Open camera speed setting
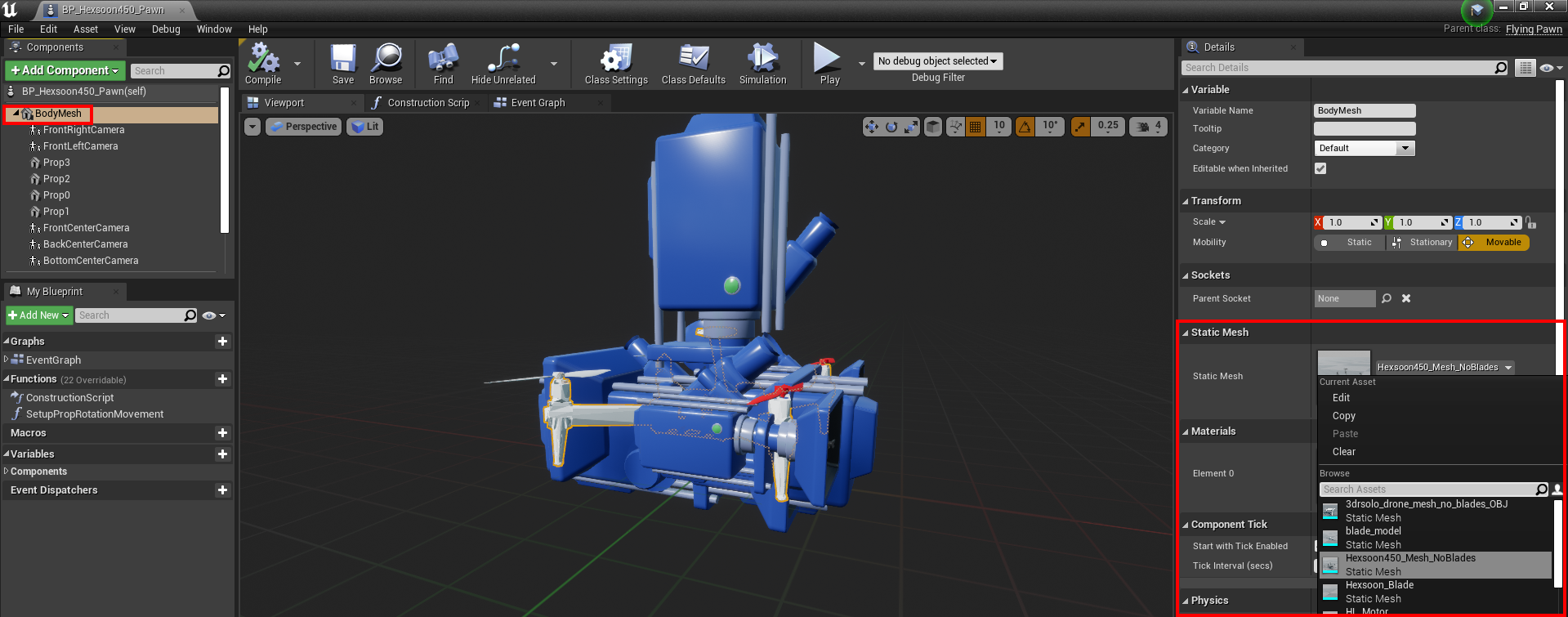 click(x=1148, y=127)
